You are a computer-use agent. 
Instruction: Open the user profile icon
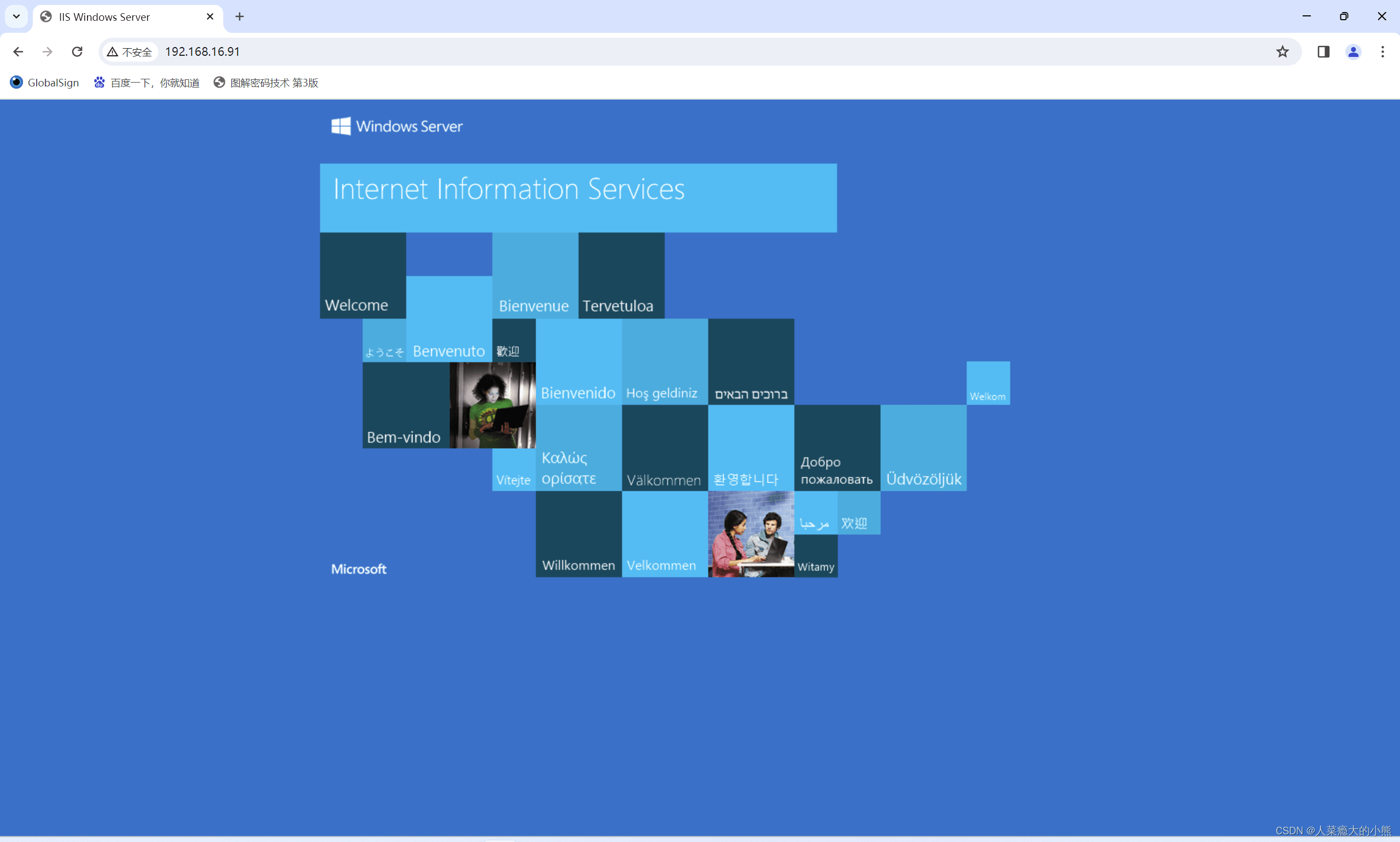pos(1353,51)
